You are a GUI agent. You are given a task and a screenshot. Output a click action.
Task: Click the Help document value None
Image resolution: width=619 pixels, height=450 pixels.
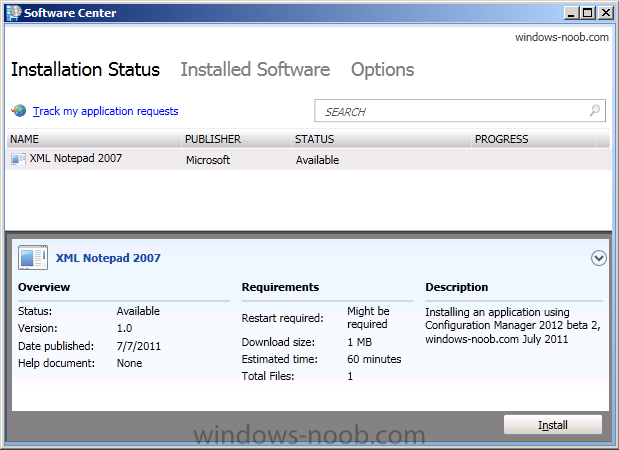[x=129, y=363]
